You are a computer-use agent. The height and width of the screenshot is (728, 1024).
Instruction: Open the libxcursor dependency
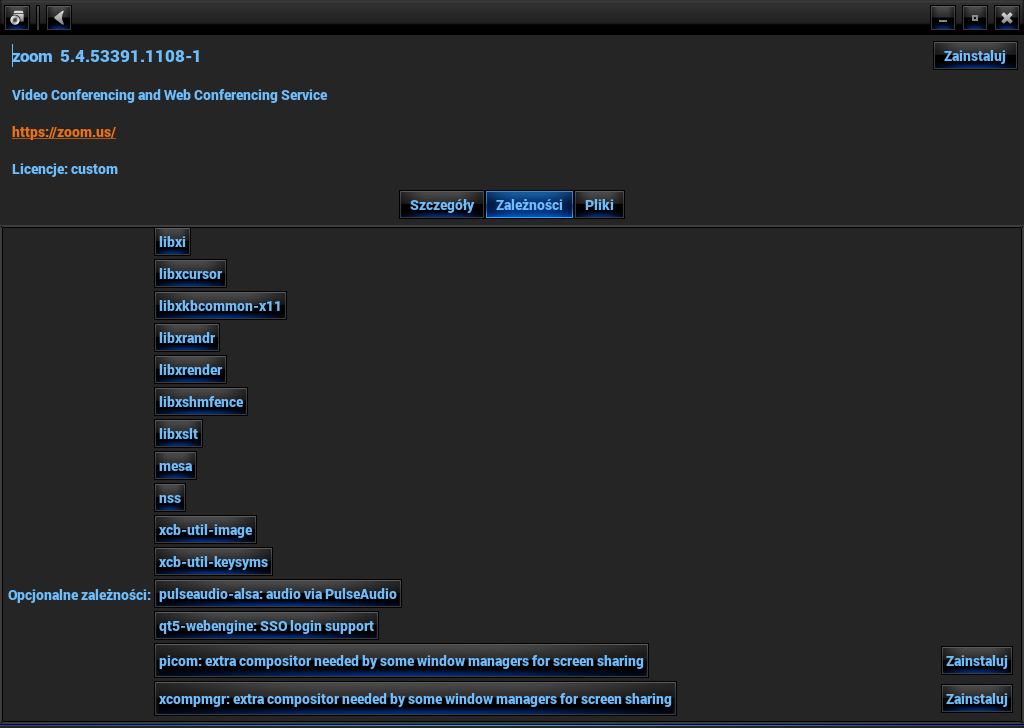click(x=191, y=274)
